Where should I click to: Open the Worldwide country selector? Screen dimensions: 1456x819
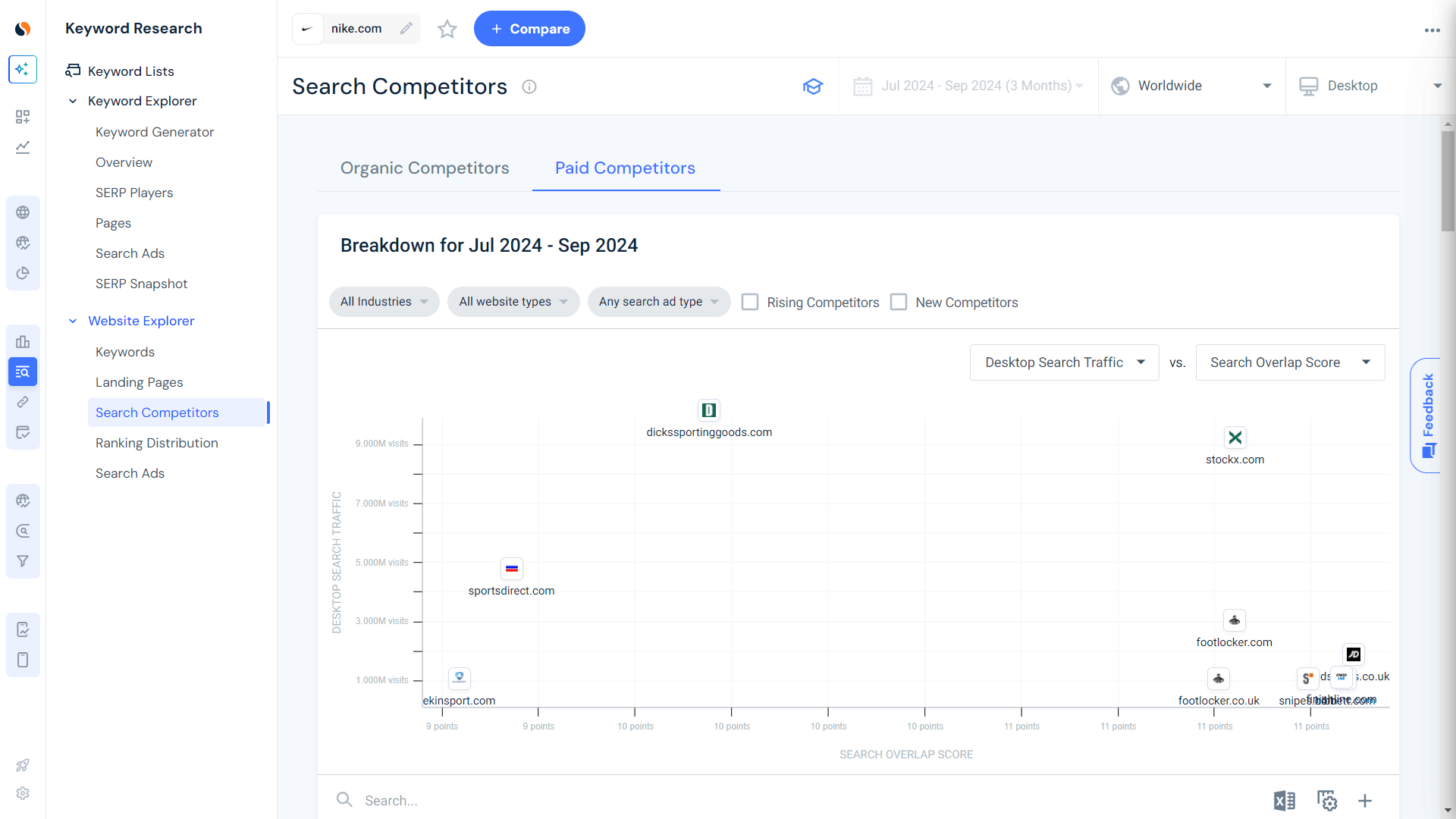pos(1191,86)
